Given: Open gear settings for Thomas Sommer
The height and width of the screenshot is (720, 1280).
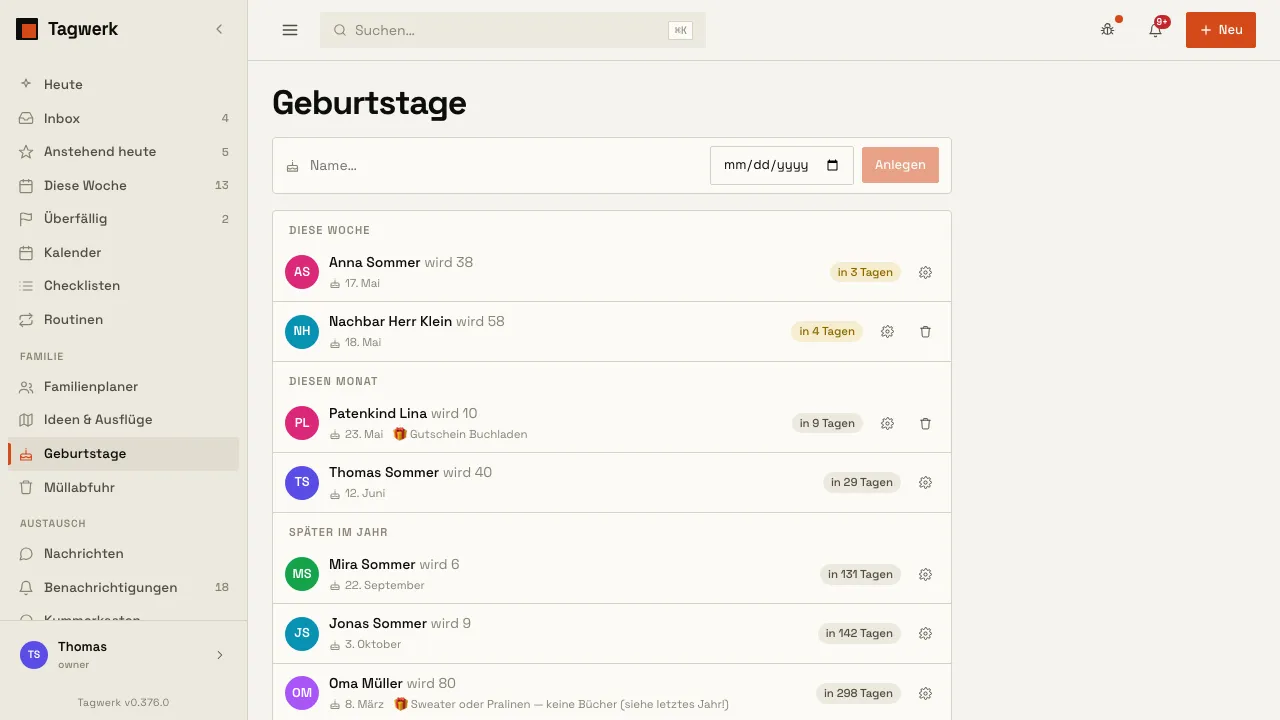Looking at the screenshot, I should click(925, 482).
